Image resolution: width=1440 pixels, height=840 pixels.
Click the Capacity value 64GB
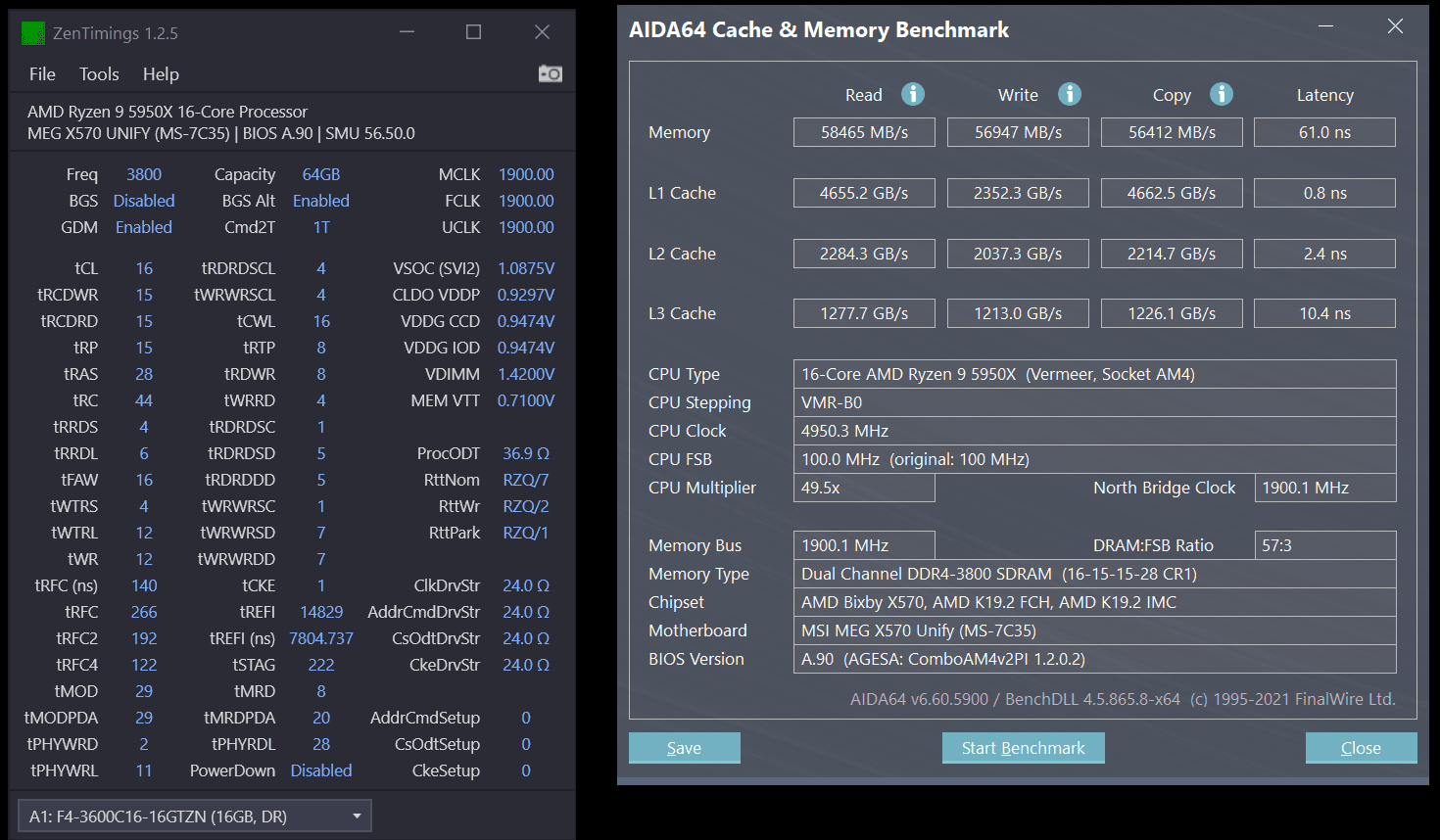(x=321, y=174)
